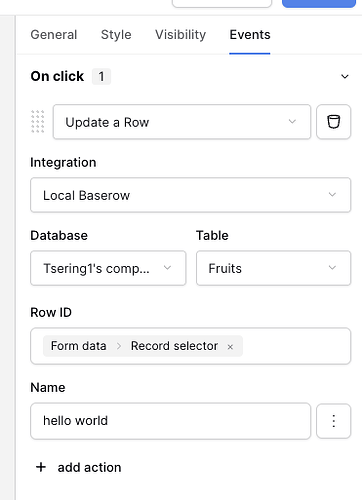This screenshot has height=500, width=362.
Task: Open the three-dot menu for Name field
Action: coord(333,421)
